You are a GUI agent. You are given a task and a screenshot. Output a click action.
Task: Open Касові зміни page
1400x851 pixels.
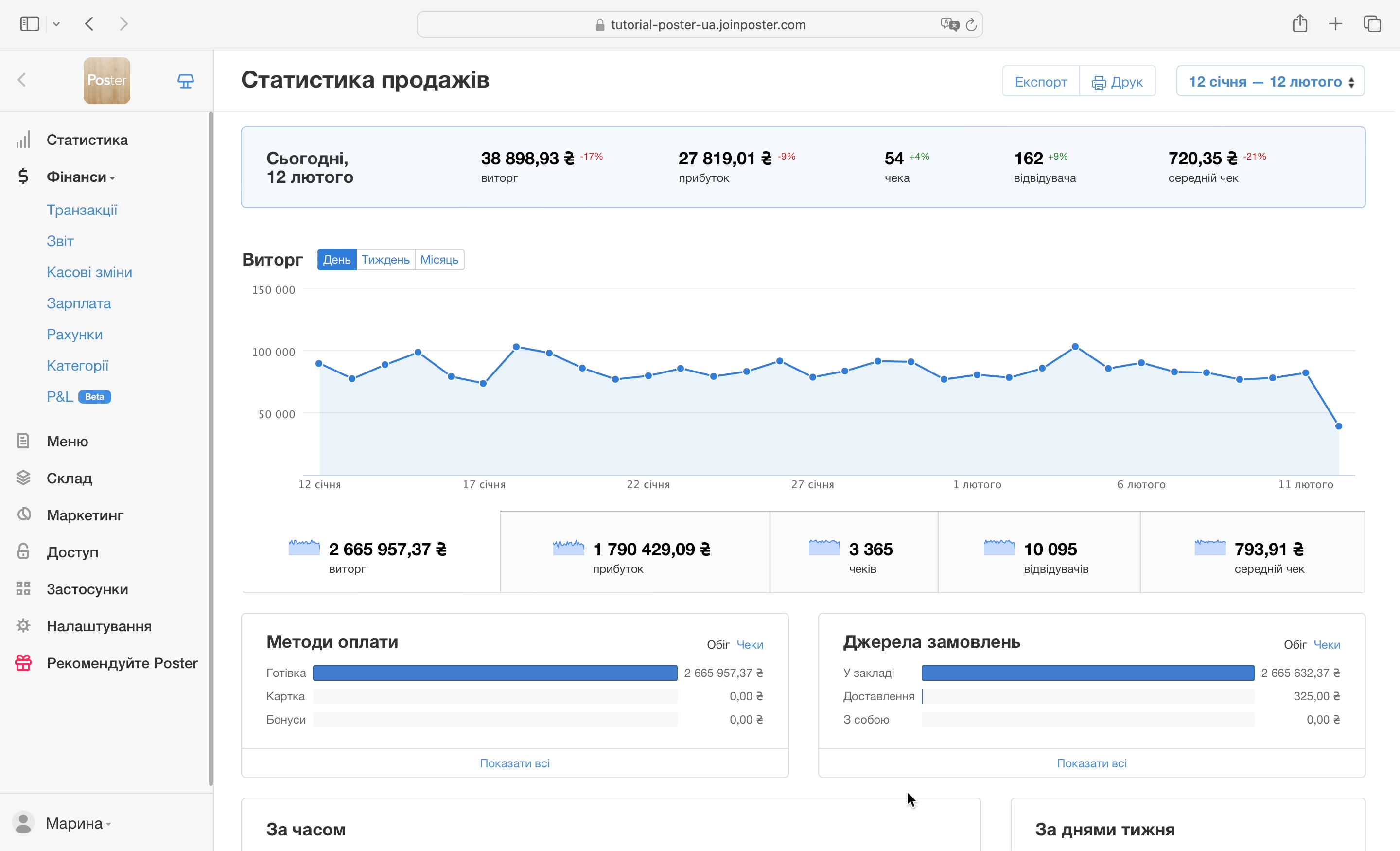tap(89, 272)
